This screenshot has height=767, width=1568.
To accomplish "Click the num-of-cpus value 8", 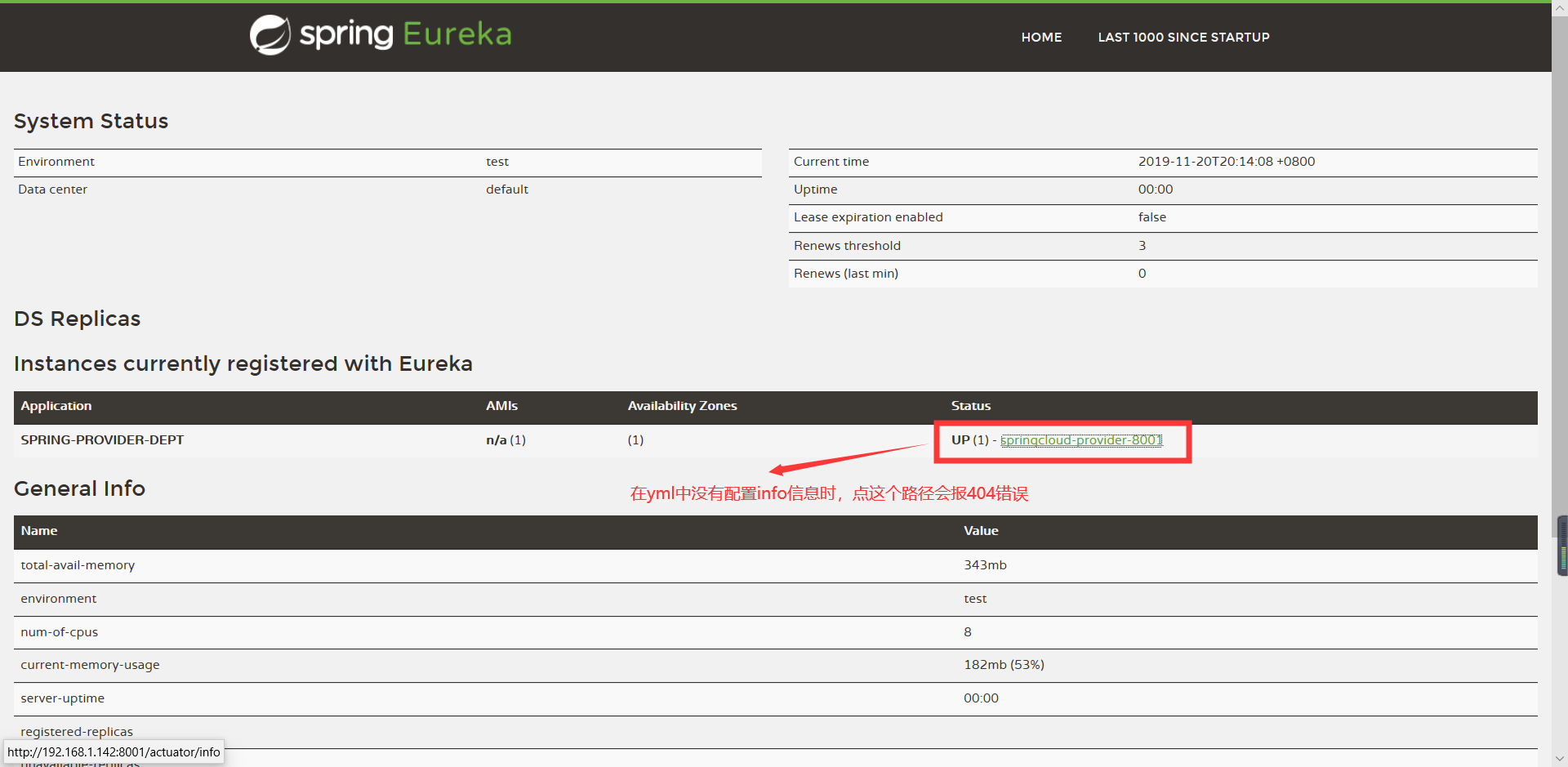I will (968, 632).
